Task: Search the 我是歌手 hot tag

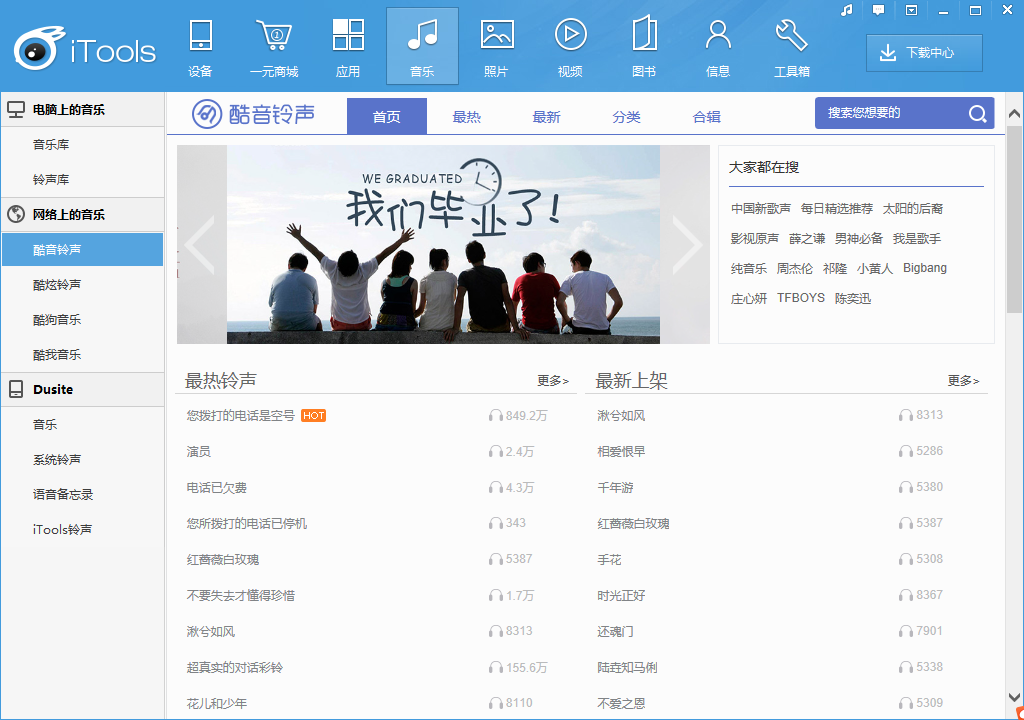Action: coord(917,238)
